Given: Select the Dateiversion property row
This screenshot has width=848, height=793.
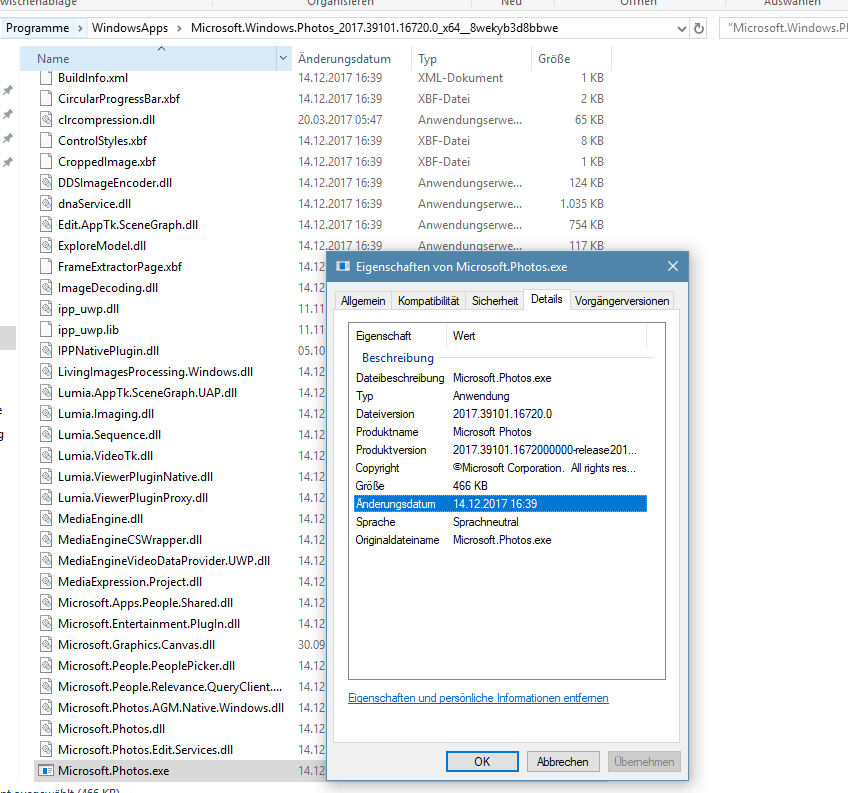Looking at the screenshot, I should [x=500, y=414].
